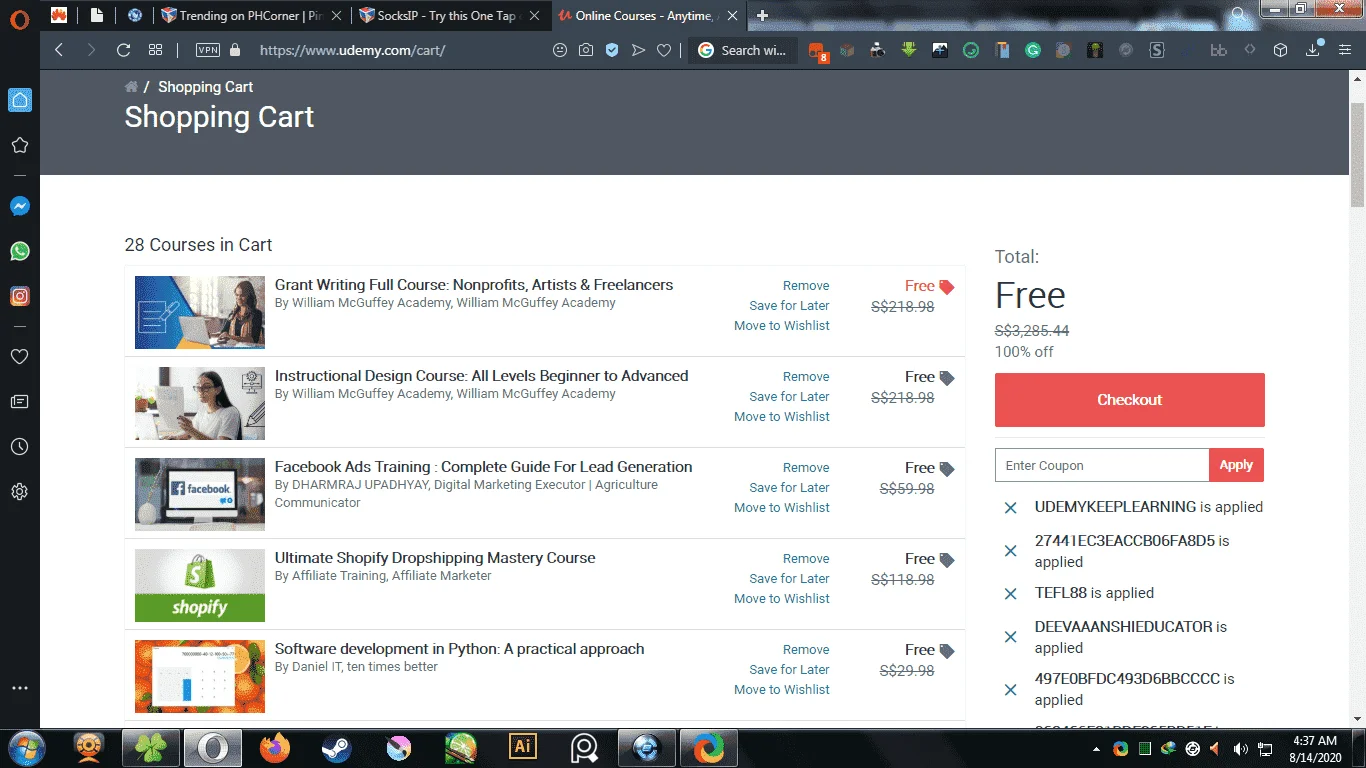The width and height of the screenshot is (1366, 768).
Task: Open the Home icon in the Opera sidebar
Action: point(20,100)
